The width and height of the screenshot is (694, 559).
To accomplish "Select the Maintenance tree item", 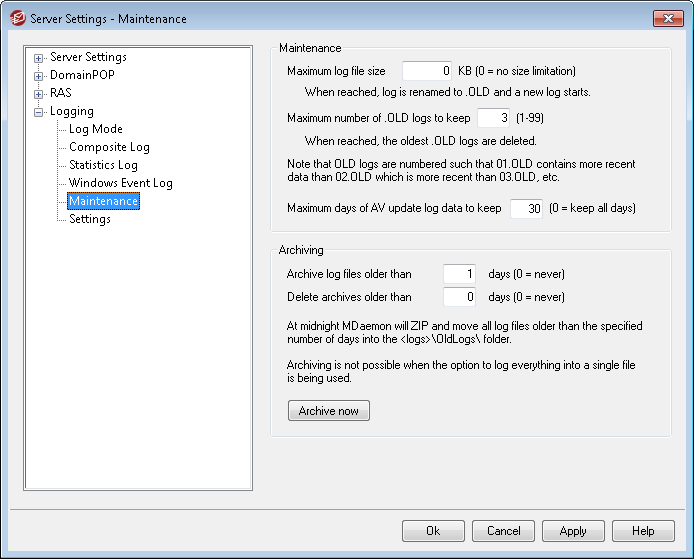I will (x=103, y=202).
